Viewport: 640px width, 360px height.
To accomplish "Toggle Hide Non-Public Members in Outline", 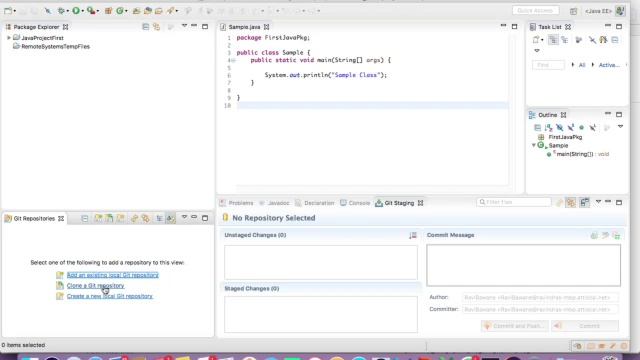I will (582, 128).
